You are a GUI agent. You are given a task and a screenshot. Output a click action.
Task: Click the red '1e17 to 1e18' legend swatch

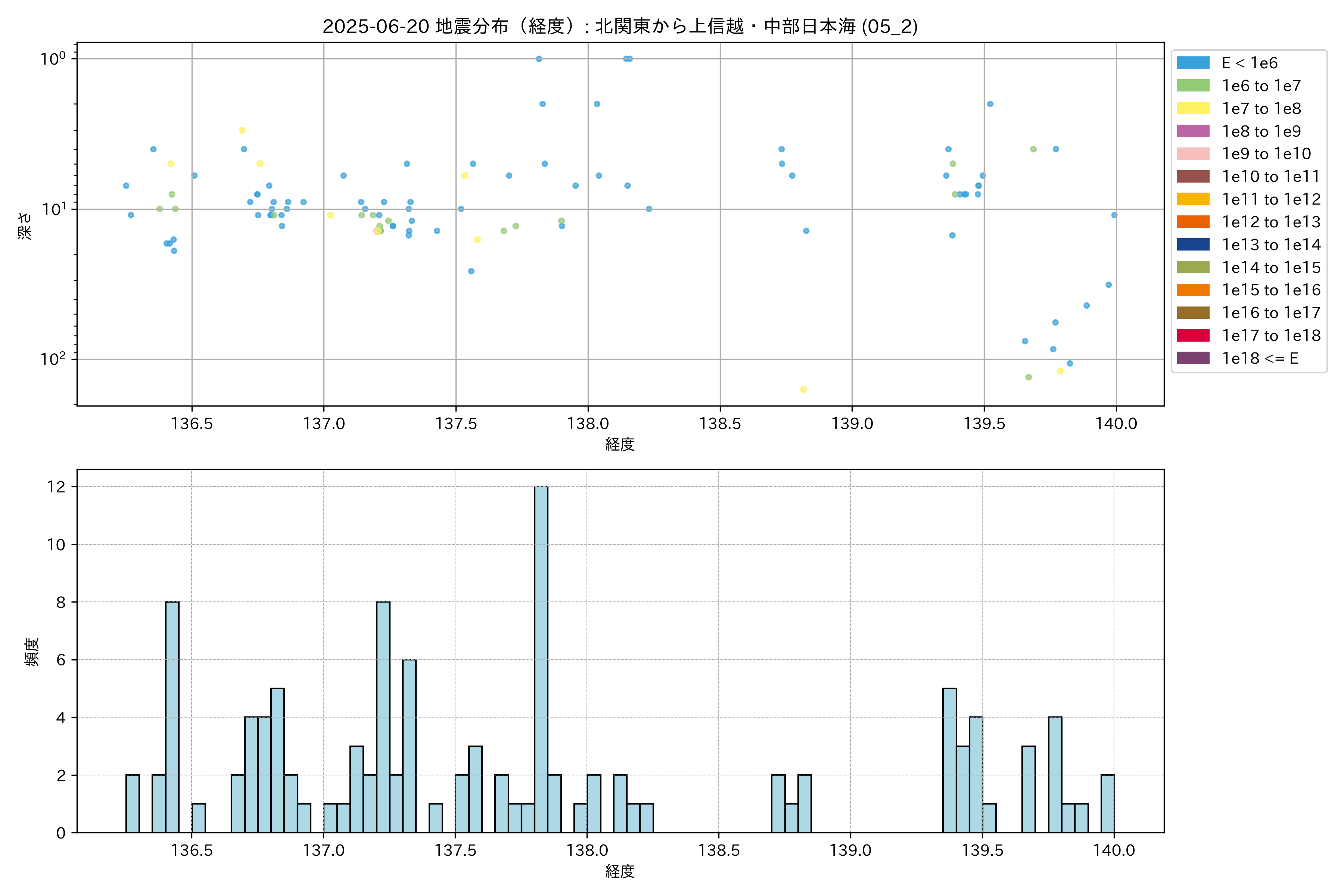[x=1193, y=335]
